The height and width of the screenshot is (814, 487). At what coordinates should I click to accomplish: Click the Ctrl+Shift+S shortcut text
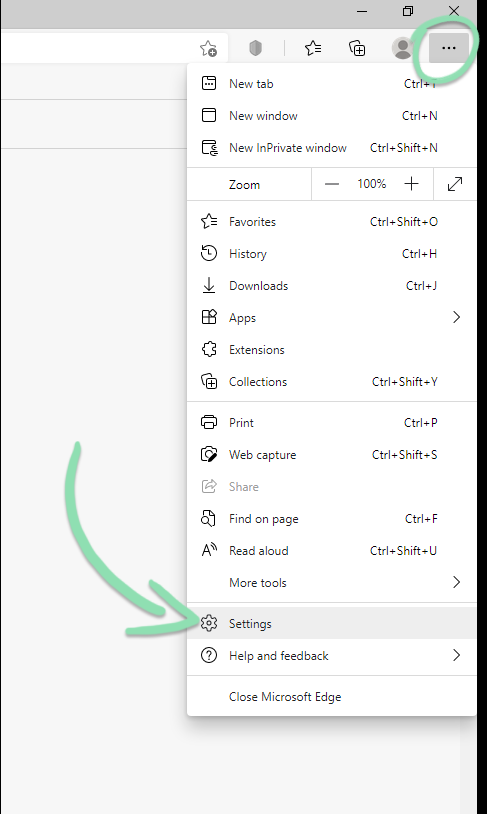pos(404,455)
